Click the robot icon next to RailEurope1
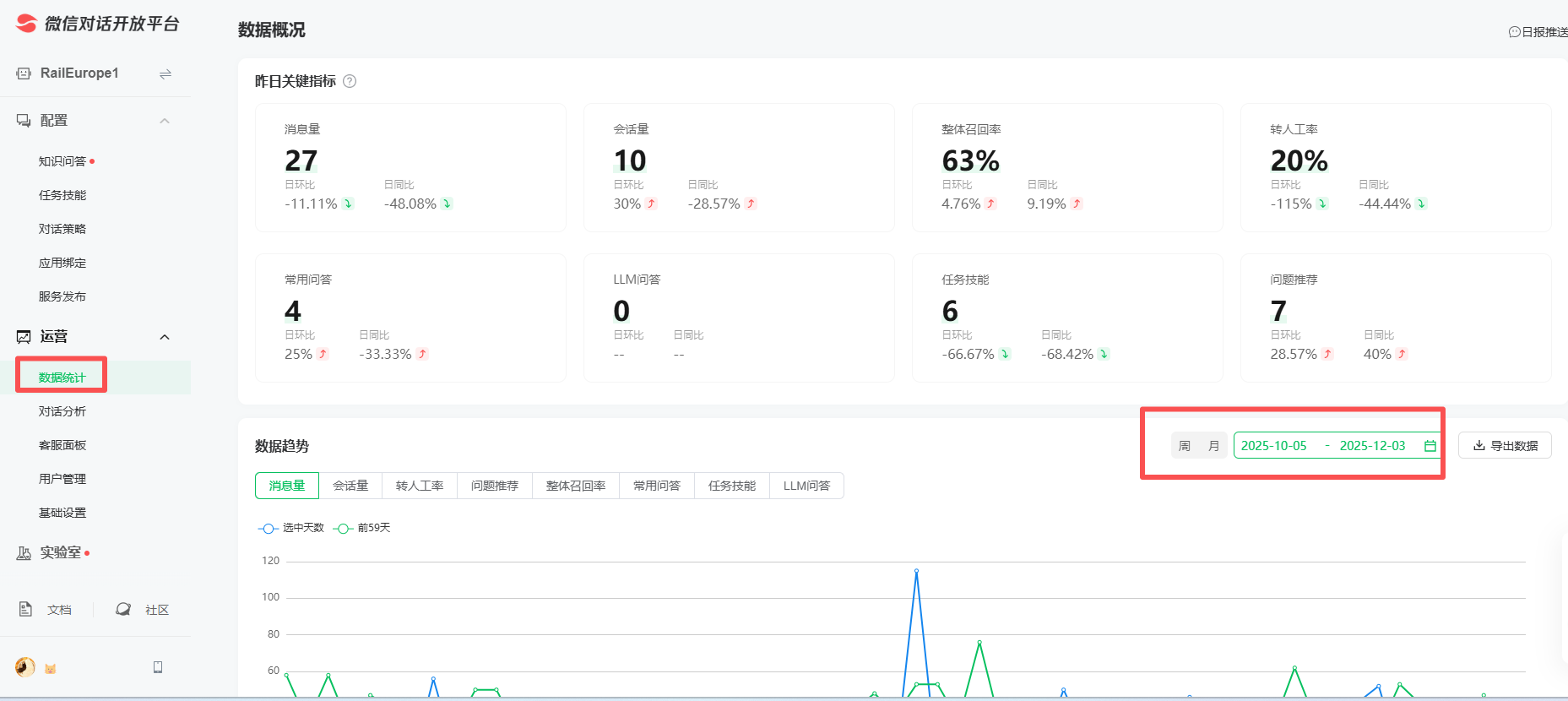 24,73
